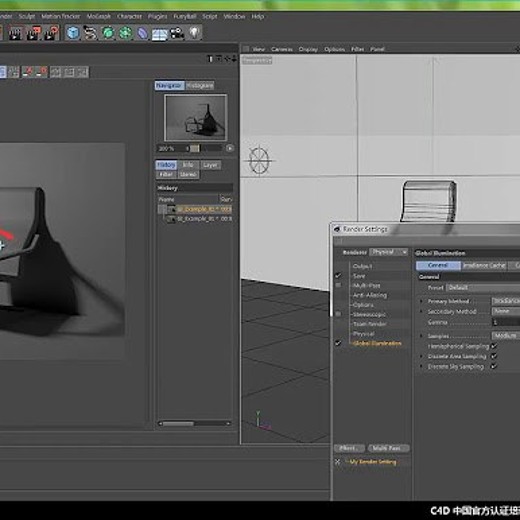Viewport: 520px width, 520px height.
Task: Toggle the Save checkbox in Render Settings
Action: 338,276
